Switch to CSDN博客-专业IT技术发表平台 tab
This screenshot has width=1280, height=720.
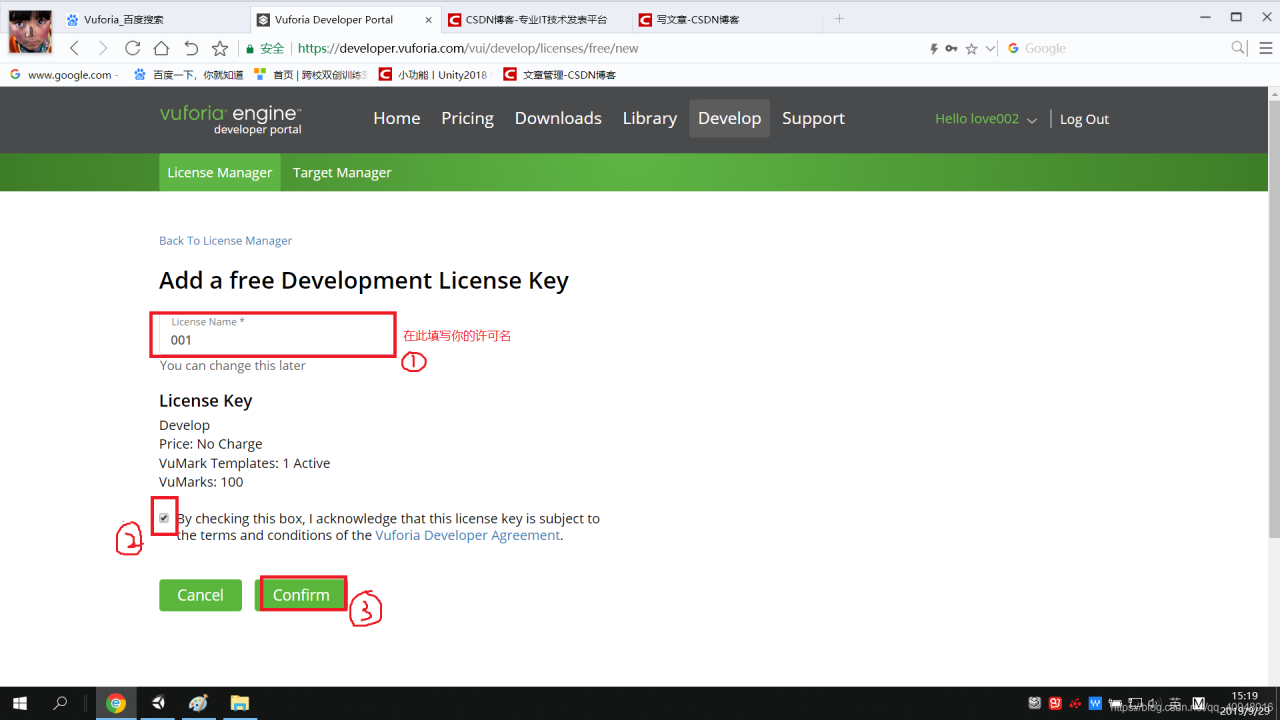tap(537, 19)
